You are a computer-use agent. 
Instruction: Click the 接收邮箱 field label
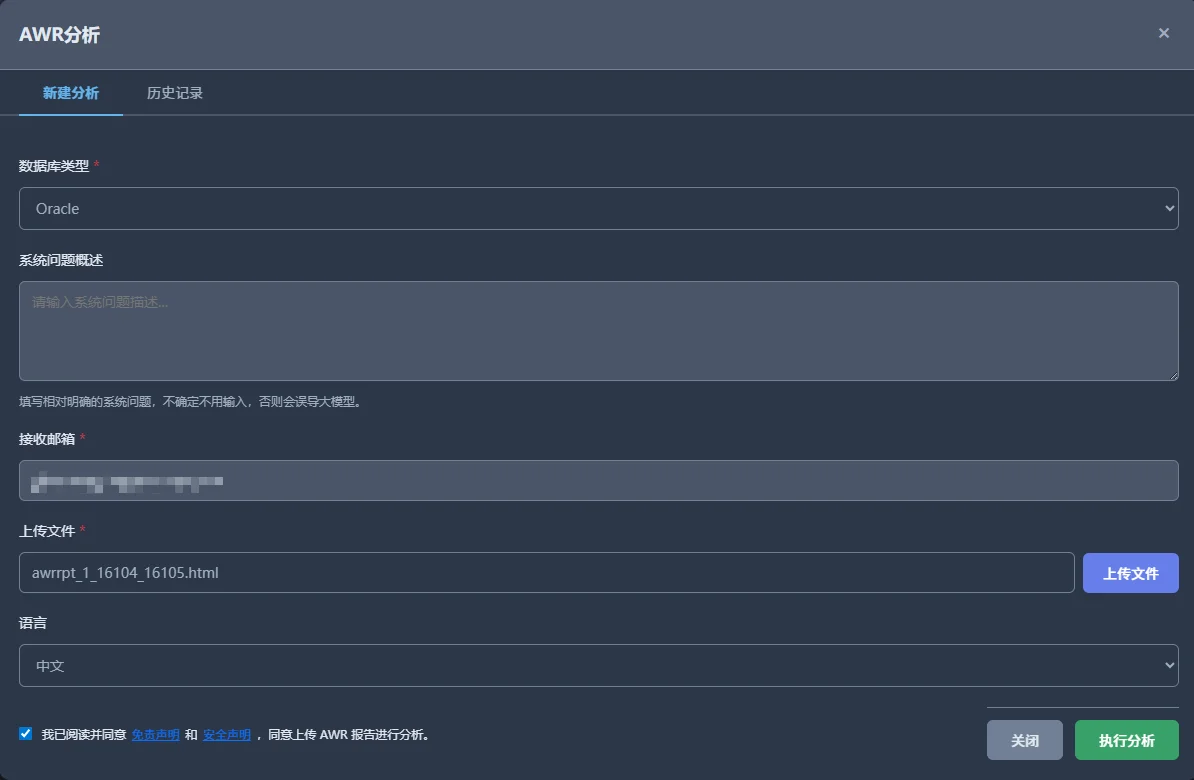47,439
